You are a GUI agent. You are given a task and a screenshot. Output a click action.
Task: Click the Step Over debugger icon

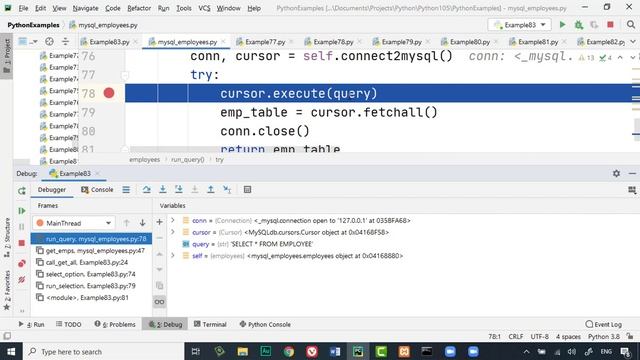point(147,189)
